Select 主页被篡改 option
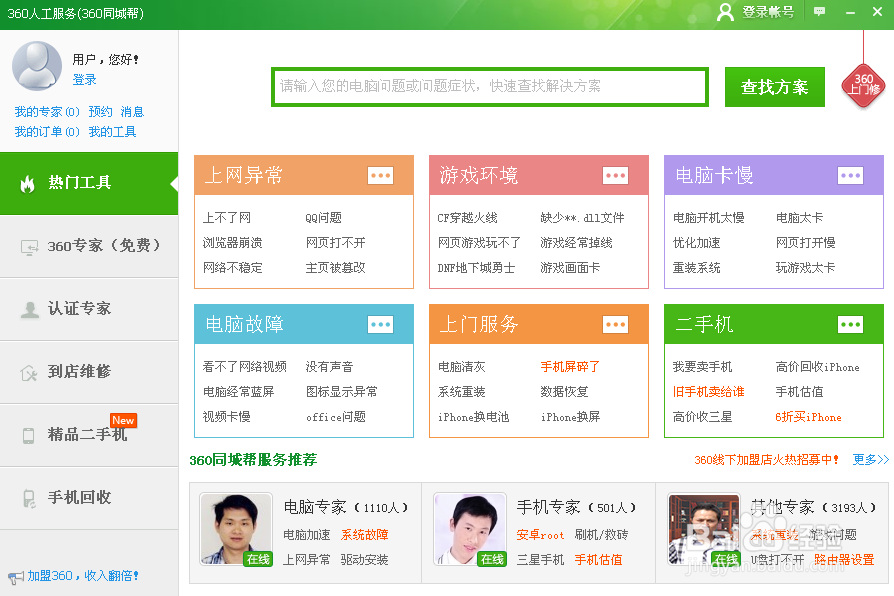This screenshot has width=894, height=596. tap(335, 268)
